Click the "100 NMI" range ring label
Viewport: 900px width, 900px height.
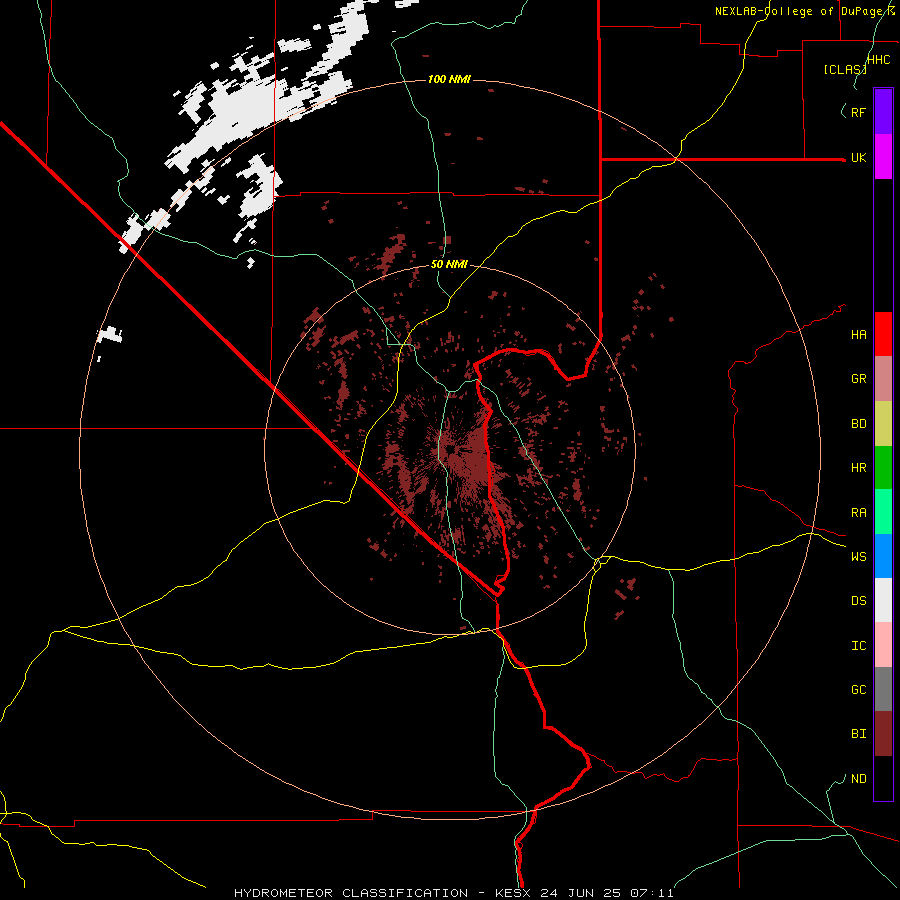[449, 79]
